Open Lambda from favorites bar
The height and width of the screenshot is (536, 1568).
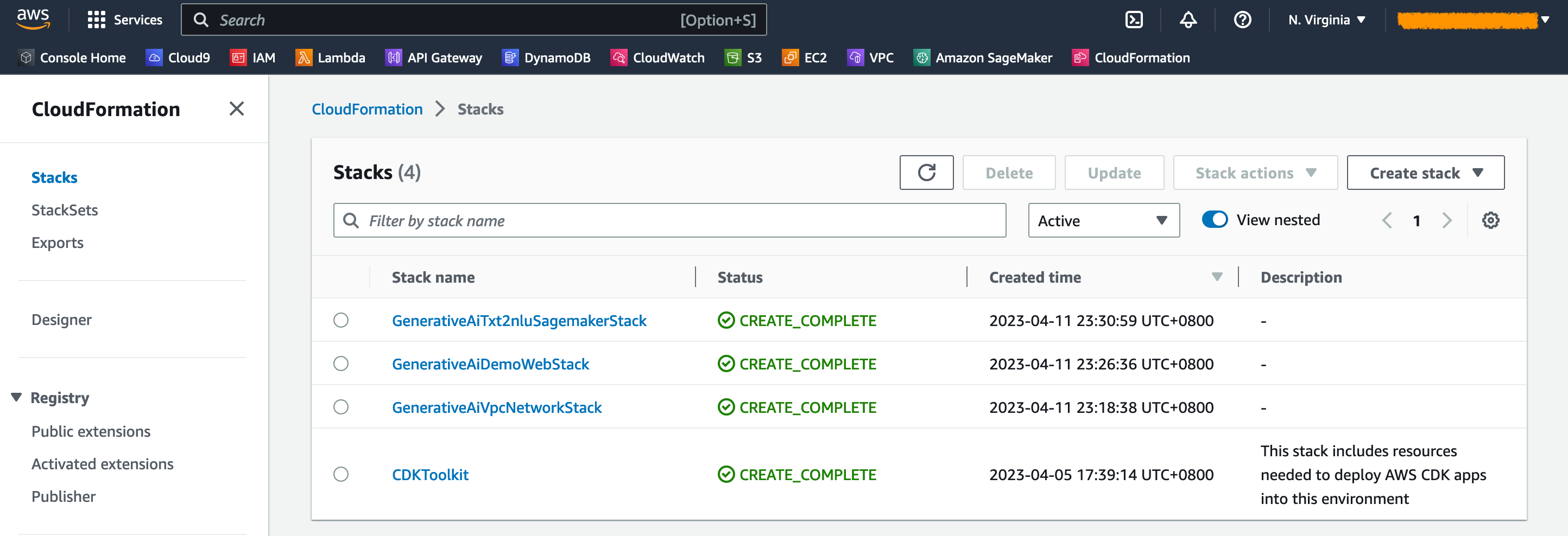pos(331,58)
